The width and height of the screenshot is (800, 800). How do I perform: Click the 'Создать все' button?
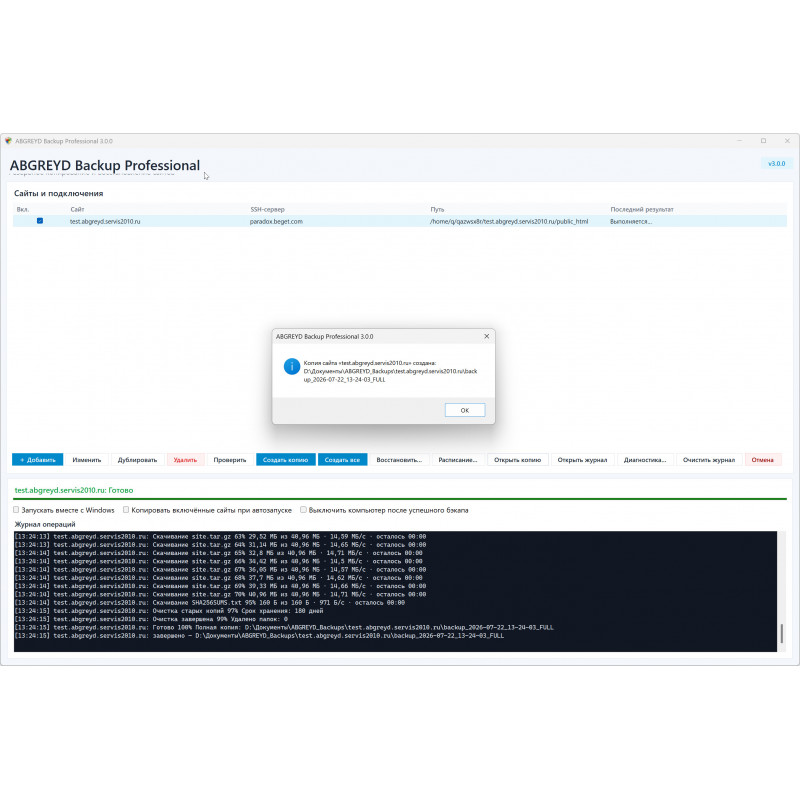pos(342,460)
